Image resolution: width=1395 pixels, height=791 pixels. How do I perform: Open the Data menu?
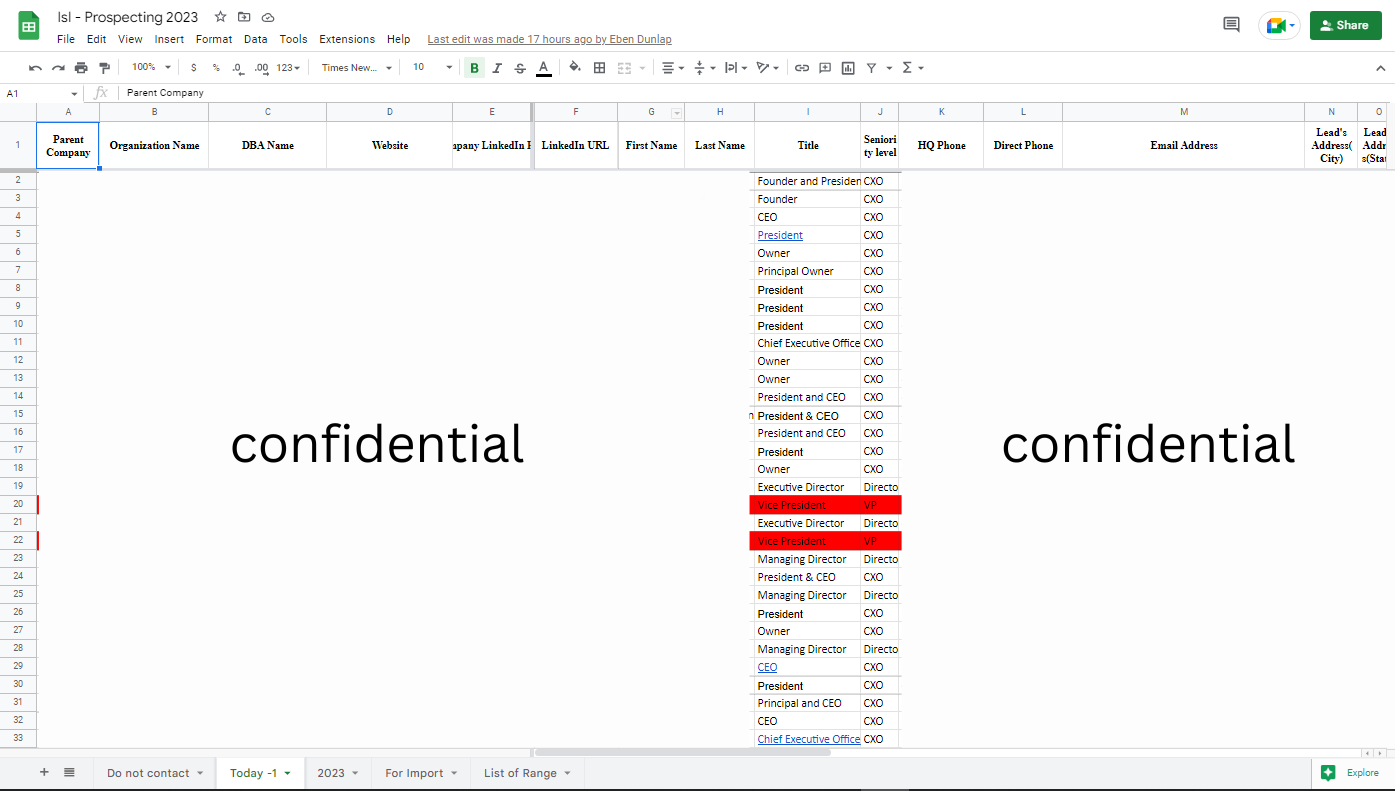point(255,40)
